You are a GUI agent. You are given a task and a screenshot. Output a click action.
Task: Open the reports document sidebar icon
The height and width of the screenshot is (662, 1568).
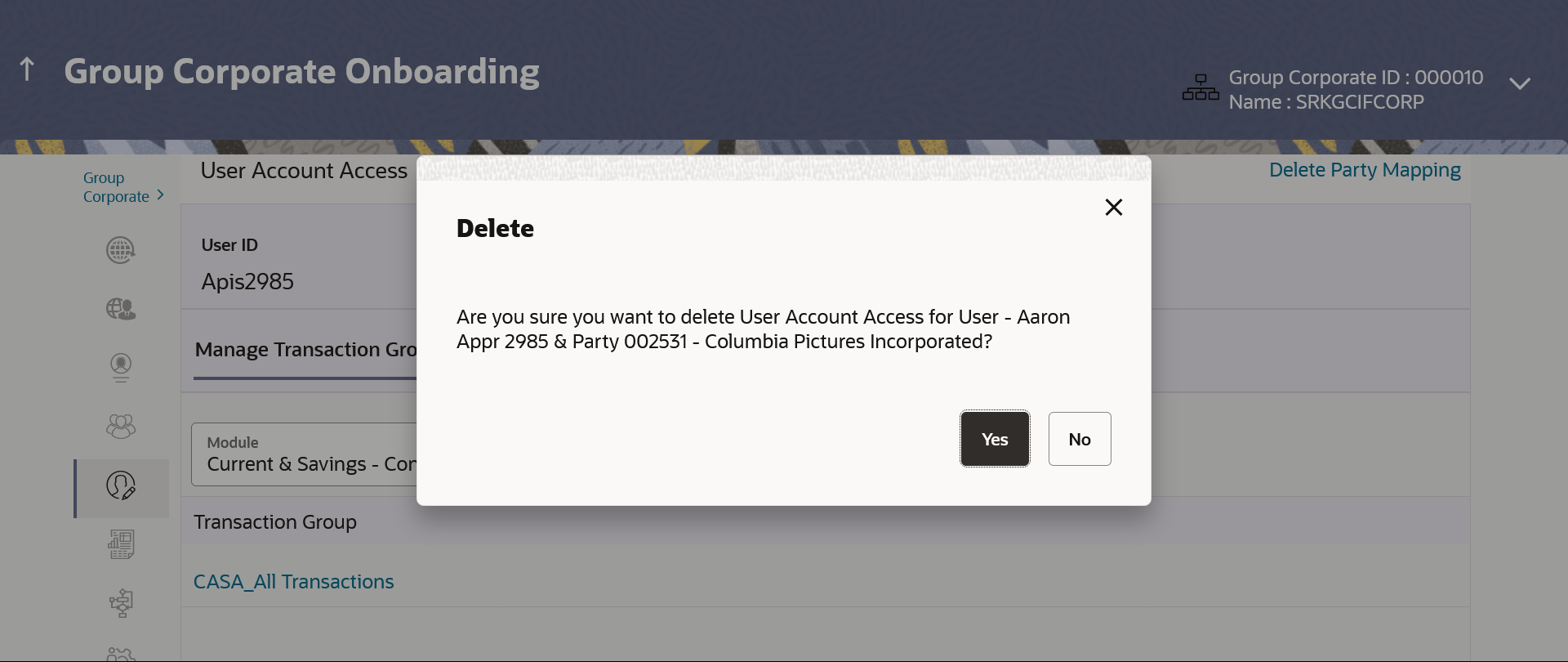point(121,544)
